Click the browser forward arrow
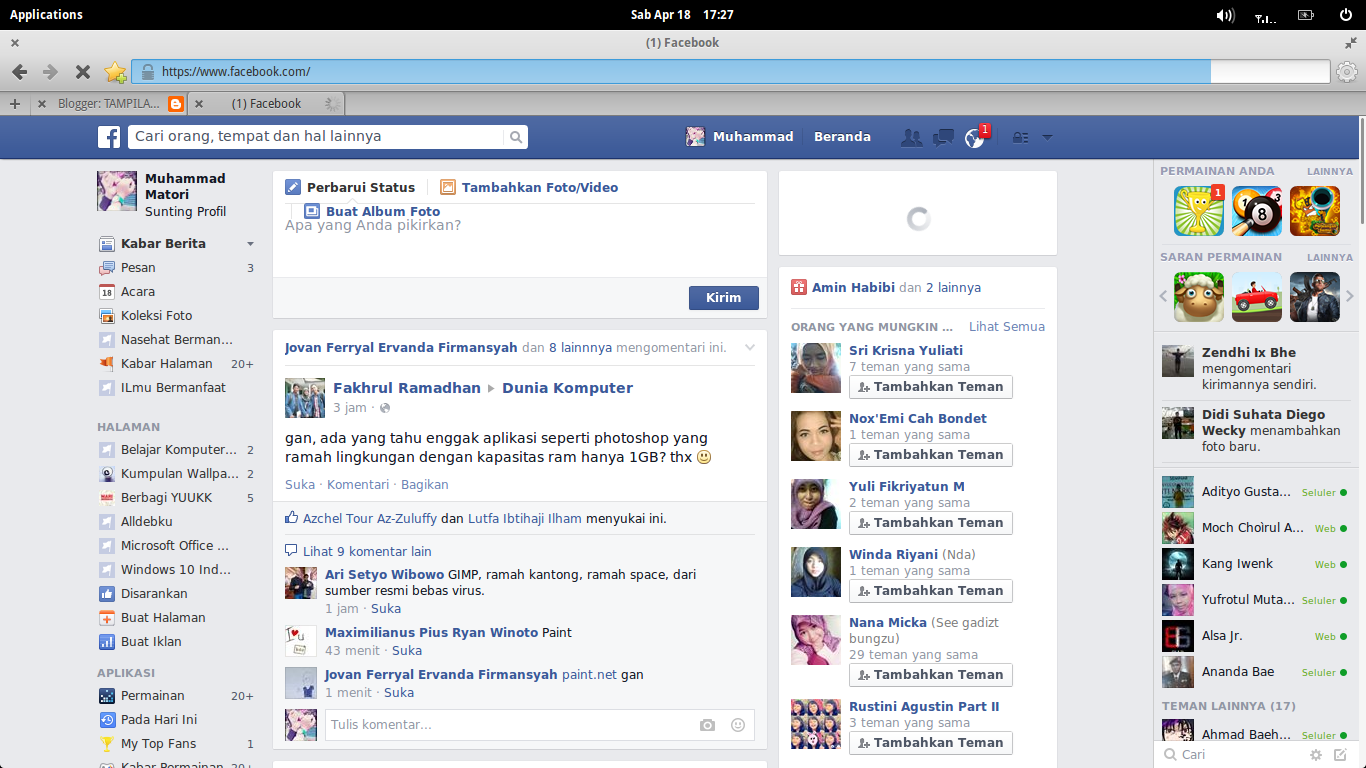The height and width of the screenshot is (768, 1366). click(x=50, y=72)
